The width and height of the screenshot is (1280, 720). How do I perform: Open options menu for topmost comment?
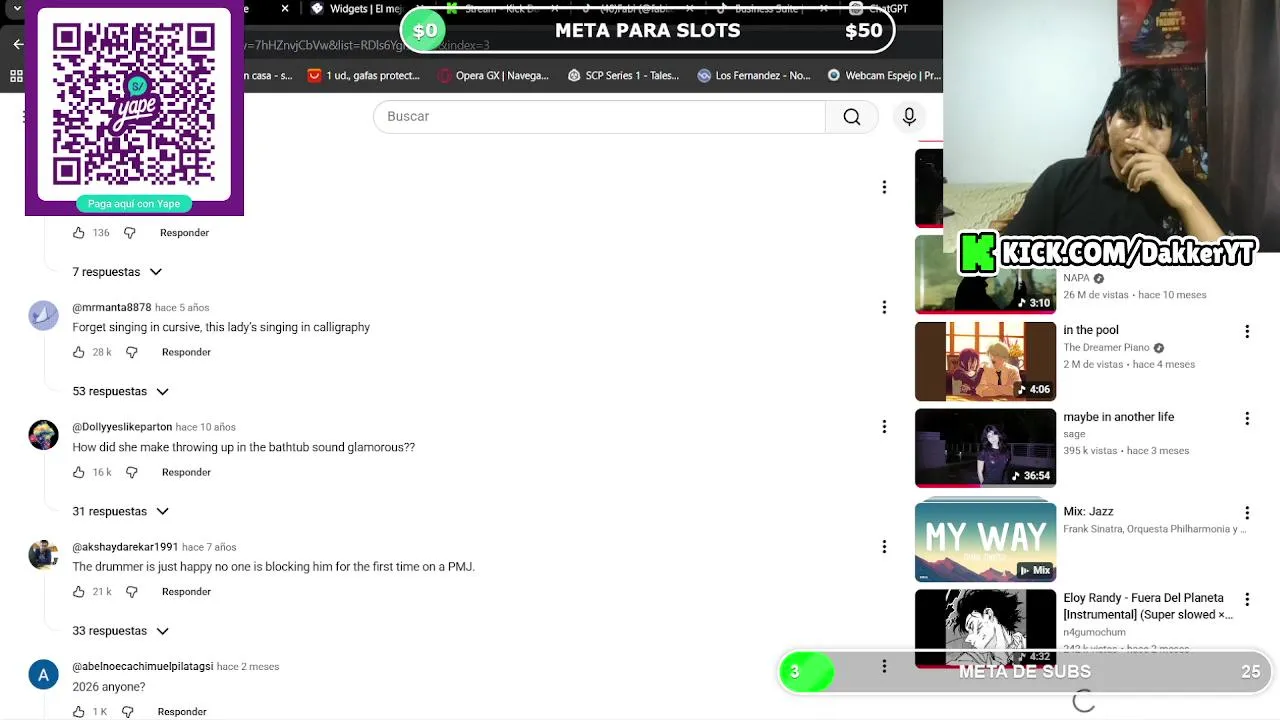click(x=884, y=187)
